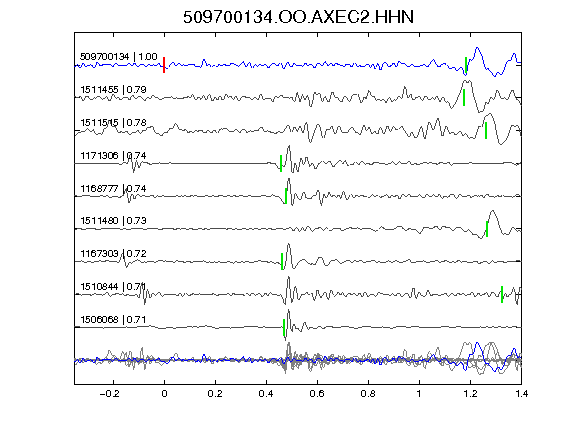Click green pick on trace 1167303
This screenshot has width=576, height=432.
coord(282,261)
